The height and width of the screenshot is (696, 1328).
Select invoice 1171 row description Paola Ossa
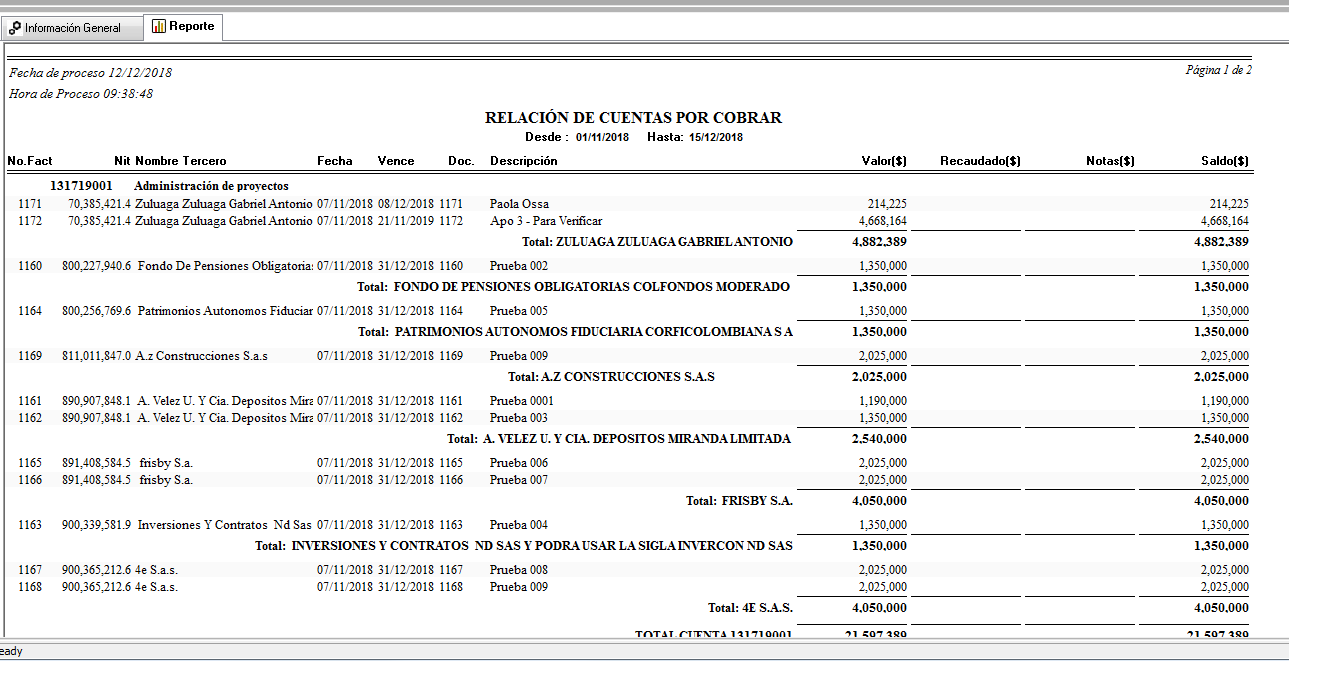(x=519, y=204)
